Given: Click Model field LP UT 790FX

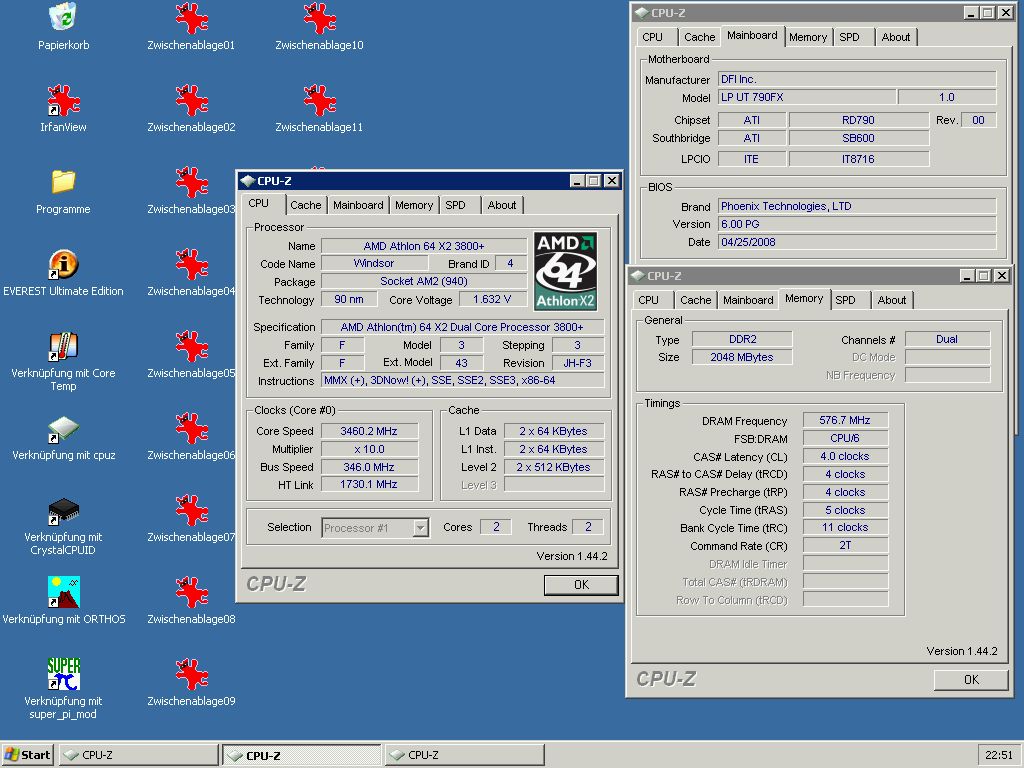Looking at the screenshot, I should pyautogui.click(x=807, y=97).
